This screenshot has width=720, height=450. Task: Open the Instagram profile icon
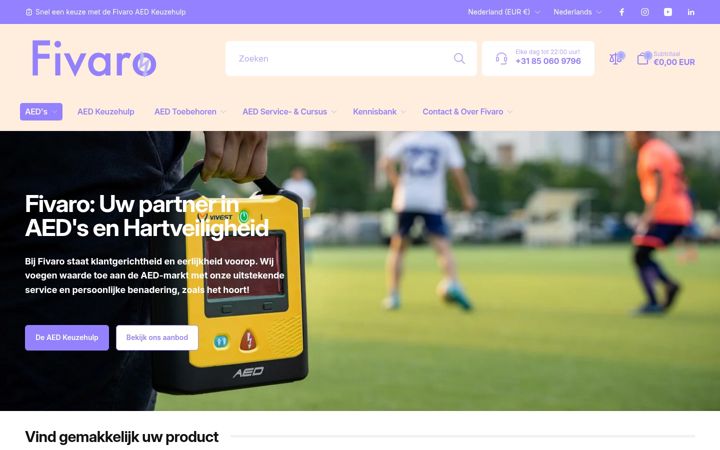(645, 12)
